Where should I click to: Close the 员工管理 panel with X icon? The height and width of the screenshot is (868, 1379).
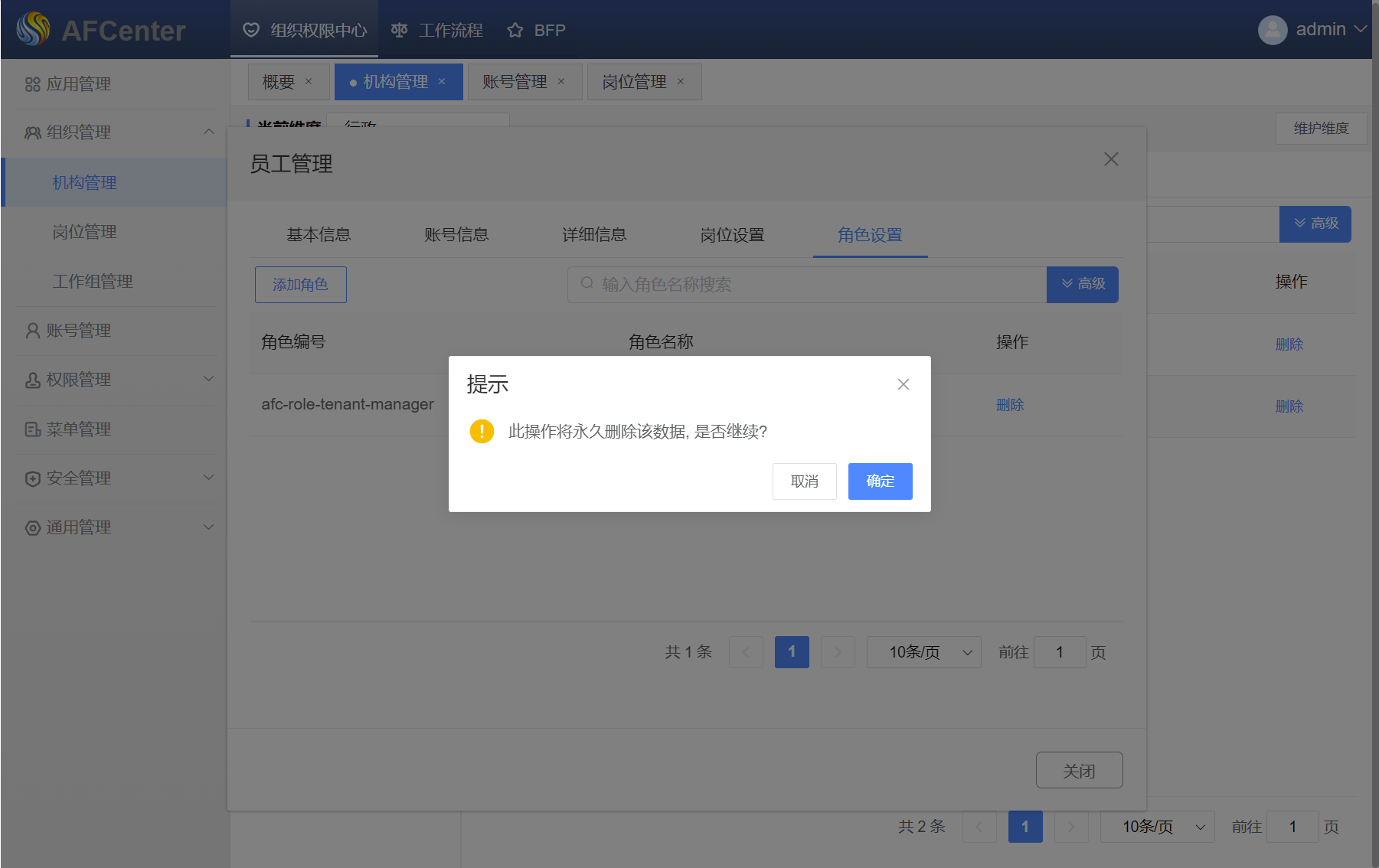pos(1110,159)
